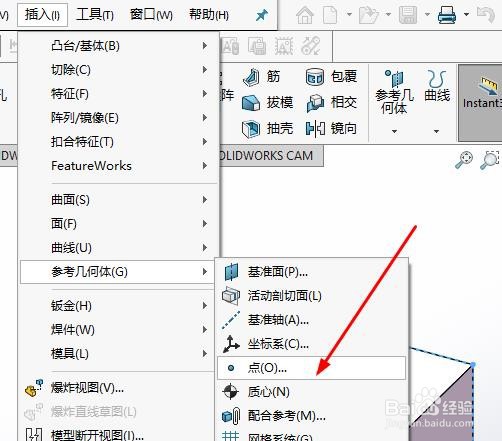Expand the 参考几何体 toolbar dropdown arrow
502x441 pixels.
point(394,131)
